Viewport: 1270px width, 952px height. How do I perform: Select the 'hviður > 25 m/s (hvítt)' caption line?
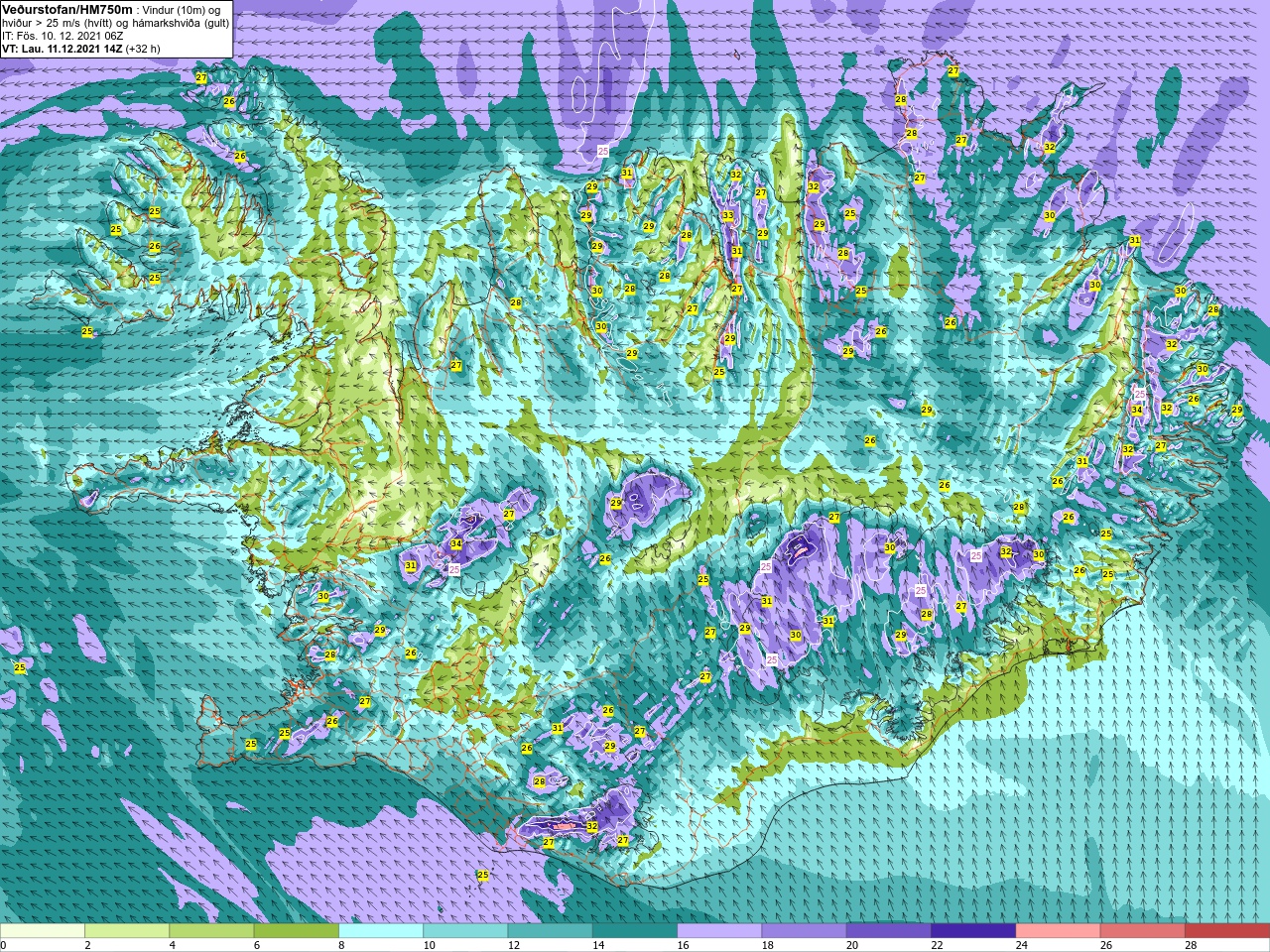116,23
